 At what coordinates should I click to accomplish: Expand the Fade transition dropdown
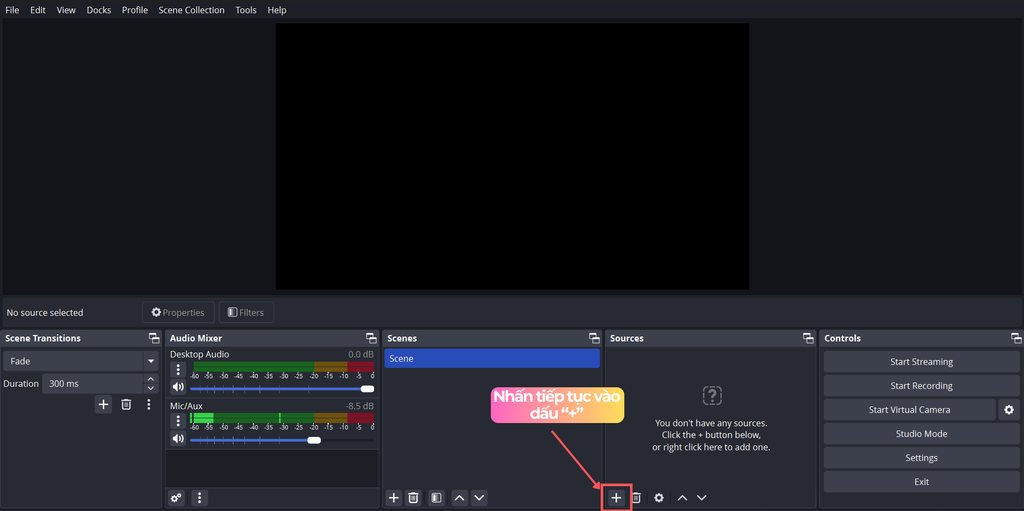[151, 361]
